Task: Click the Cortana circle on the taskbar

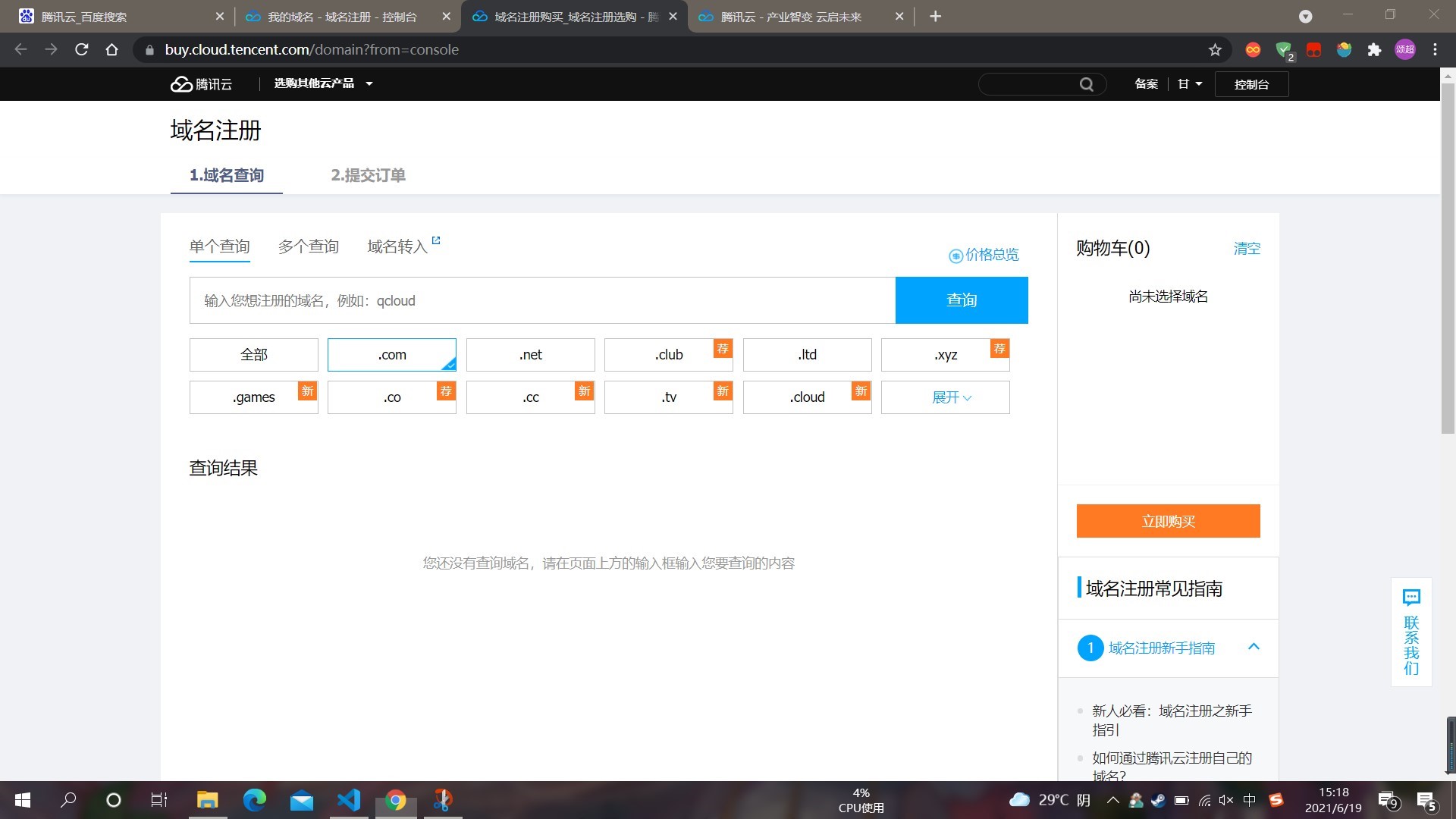Action: click(x=114, y=800)
